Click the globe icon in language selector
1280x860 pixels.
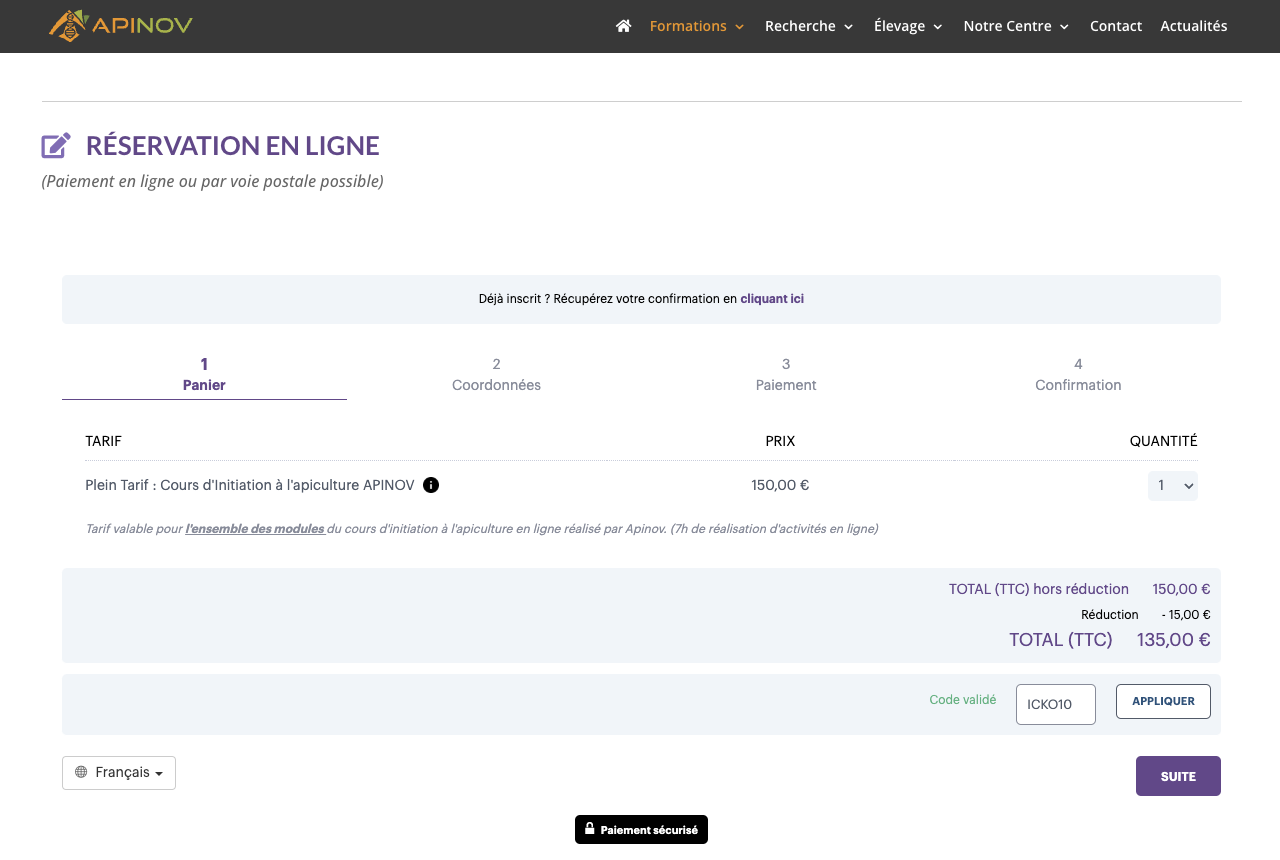click(81, 772)
